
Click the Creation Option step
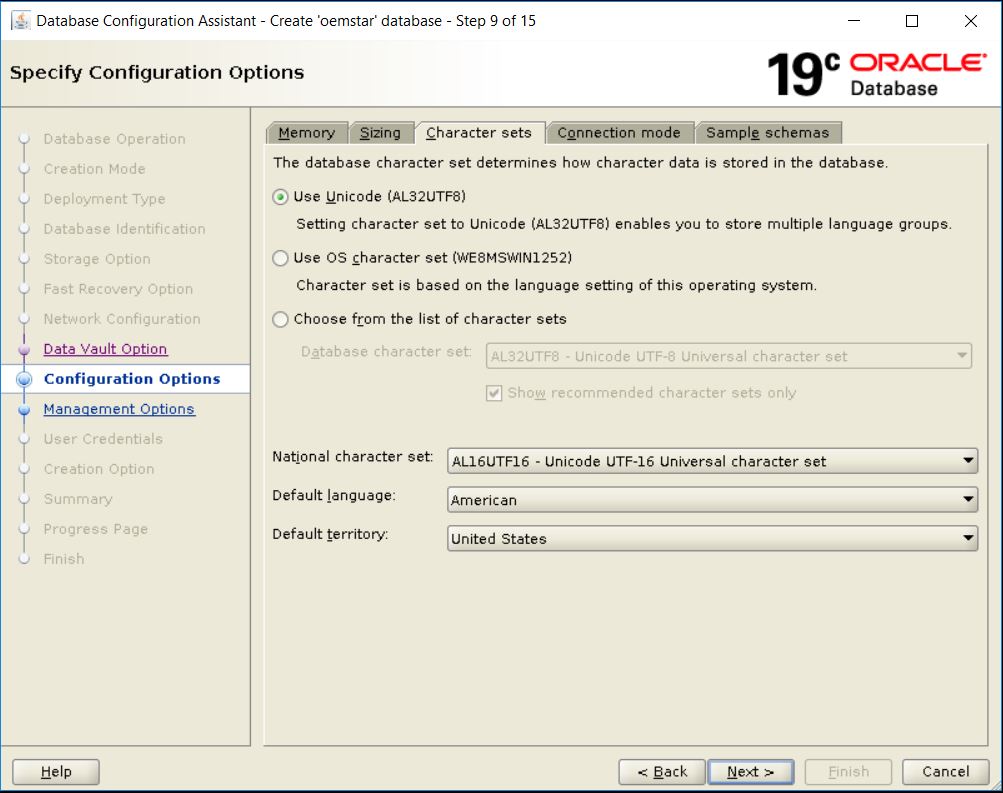click(x=99, y=469)
